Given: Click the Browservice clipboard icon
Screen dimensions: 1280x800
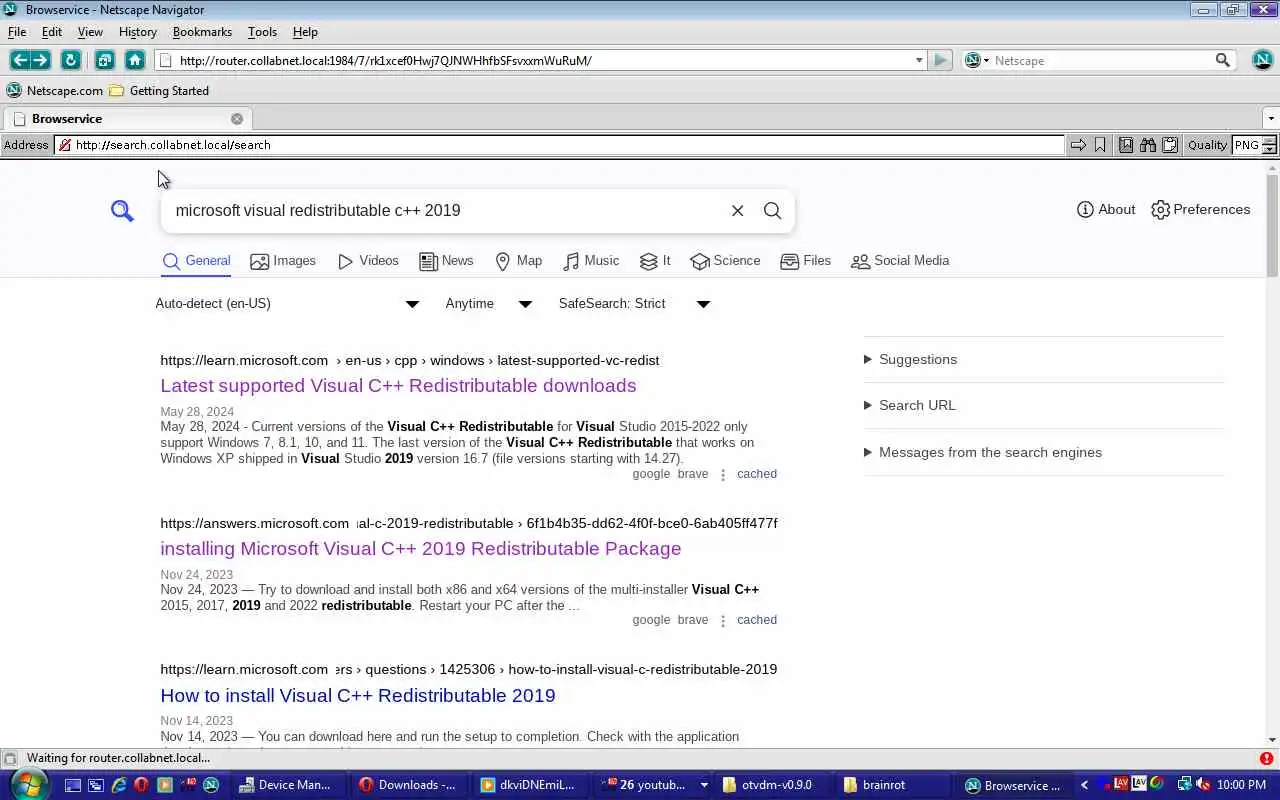Looking at the screenshot, I should (x=1169, y=145).
